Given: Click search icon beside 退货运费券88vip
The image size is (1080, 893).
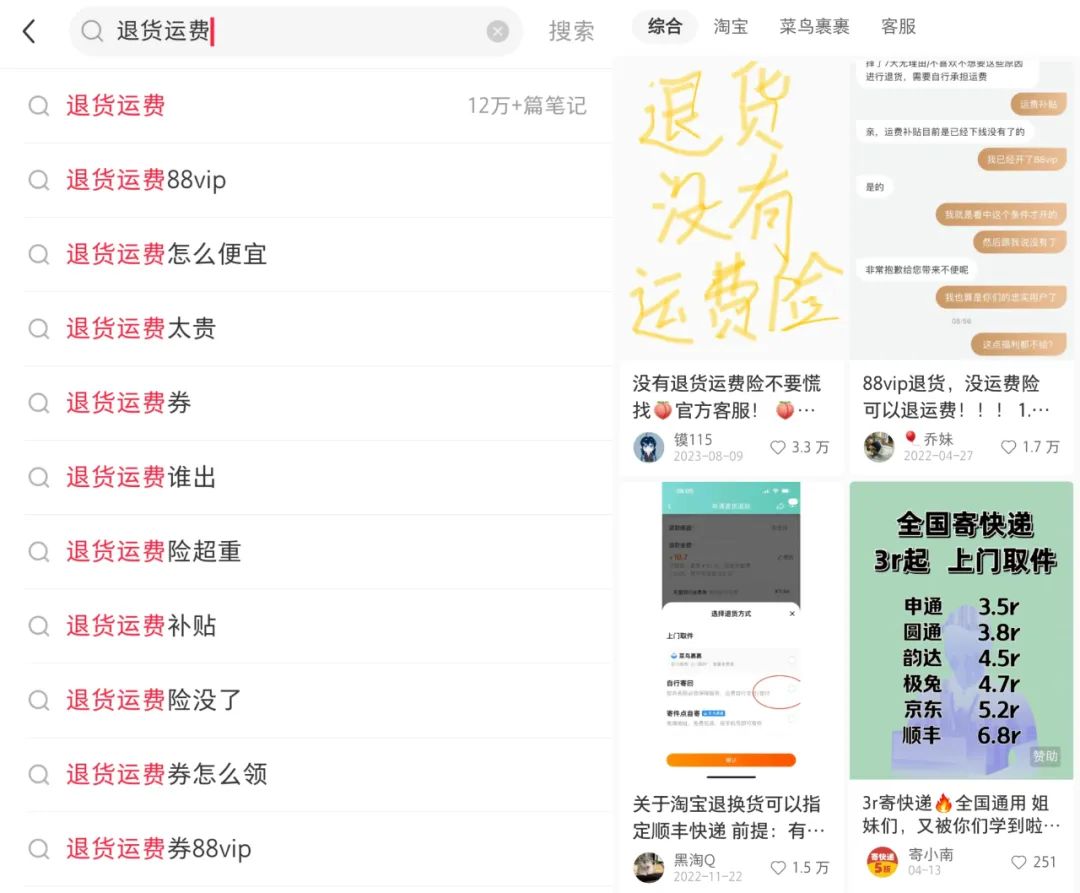Looking at the screenshot, I should coord(39,850).
